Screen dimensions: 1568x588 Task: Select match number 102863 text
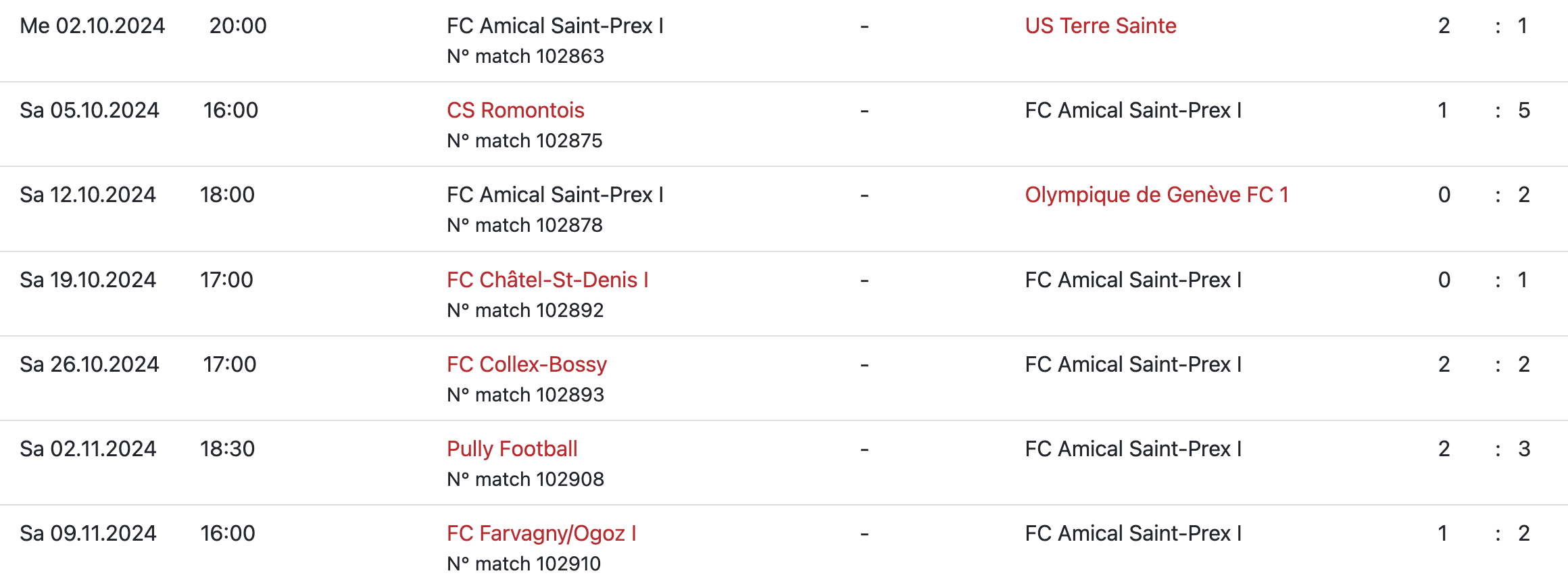(x=525, y=56)
